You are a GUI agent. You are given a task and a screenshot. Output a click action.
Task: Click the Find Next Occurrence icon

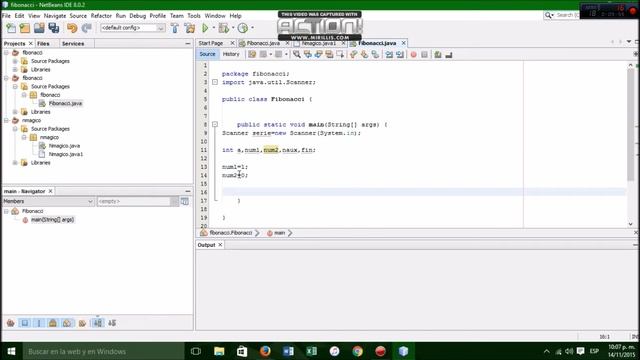pyautogui.click(x=318, y=54)
